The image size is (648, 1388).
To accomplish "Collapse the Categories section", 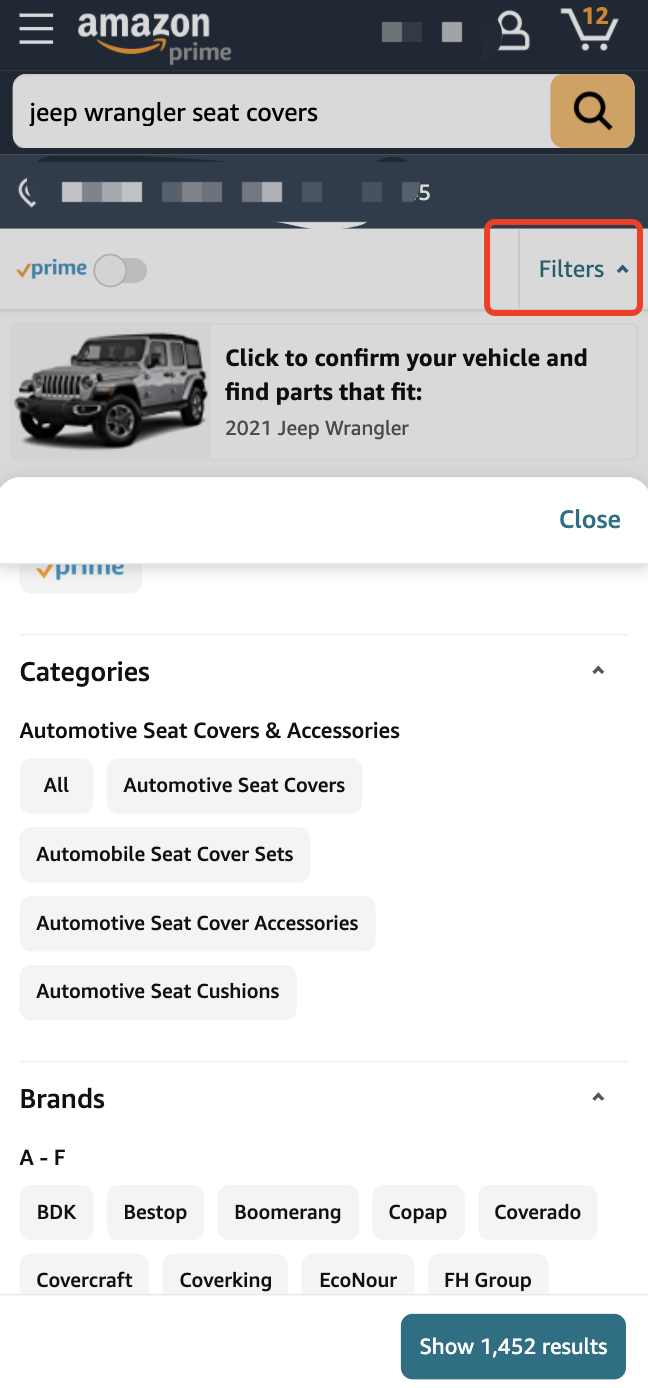I will (x=598, y=671).
